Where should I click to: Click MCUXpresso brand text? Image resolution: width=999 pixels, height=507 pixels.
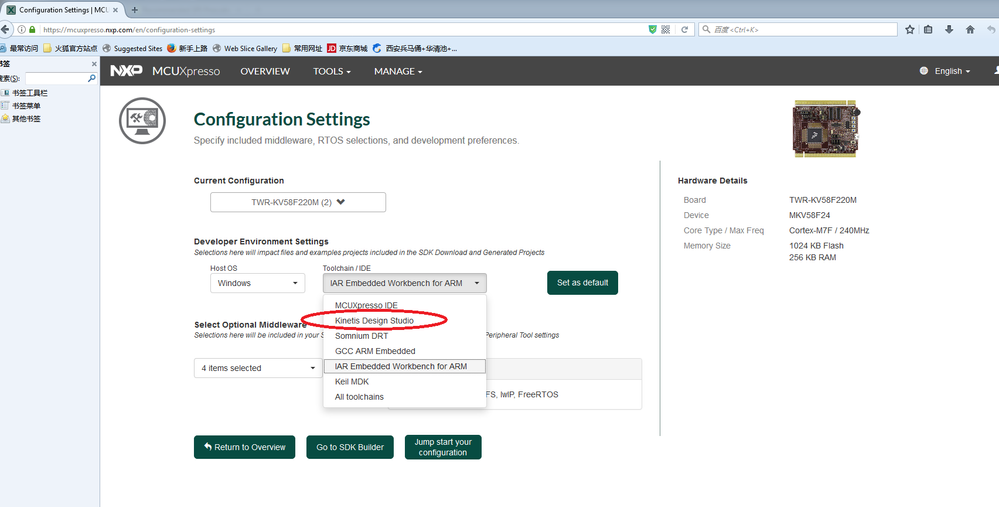point(186,71)
